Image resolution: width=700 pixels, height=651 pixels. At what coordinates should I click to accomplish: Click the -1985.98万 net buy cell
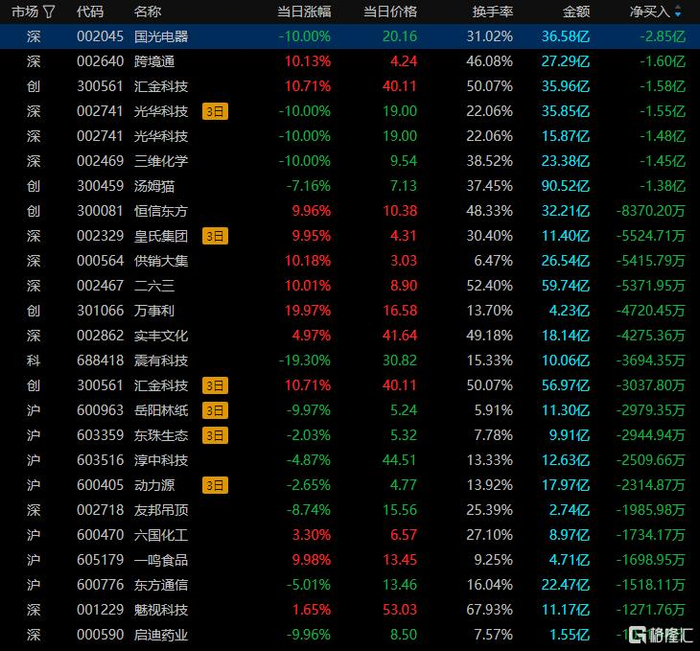(651, 510)
